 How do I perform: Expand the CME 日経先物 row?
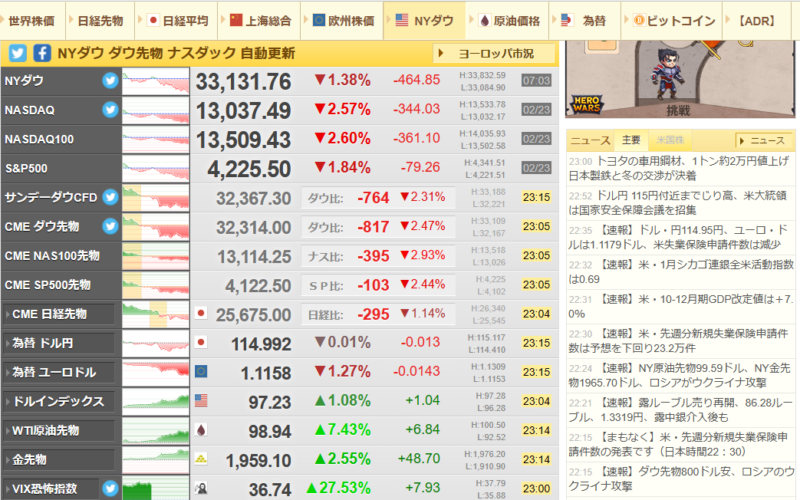click(x=59, y=314)
